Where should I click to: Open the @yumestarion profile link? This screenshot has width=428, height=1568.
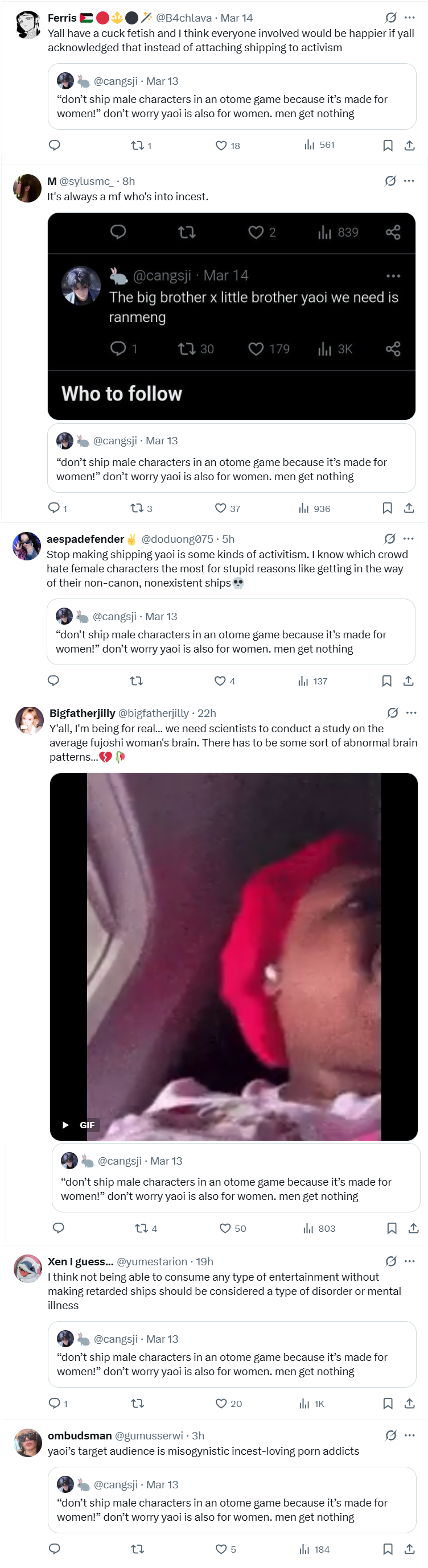(x=152, y=1261)
